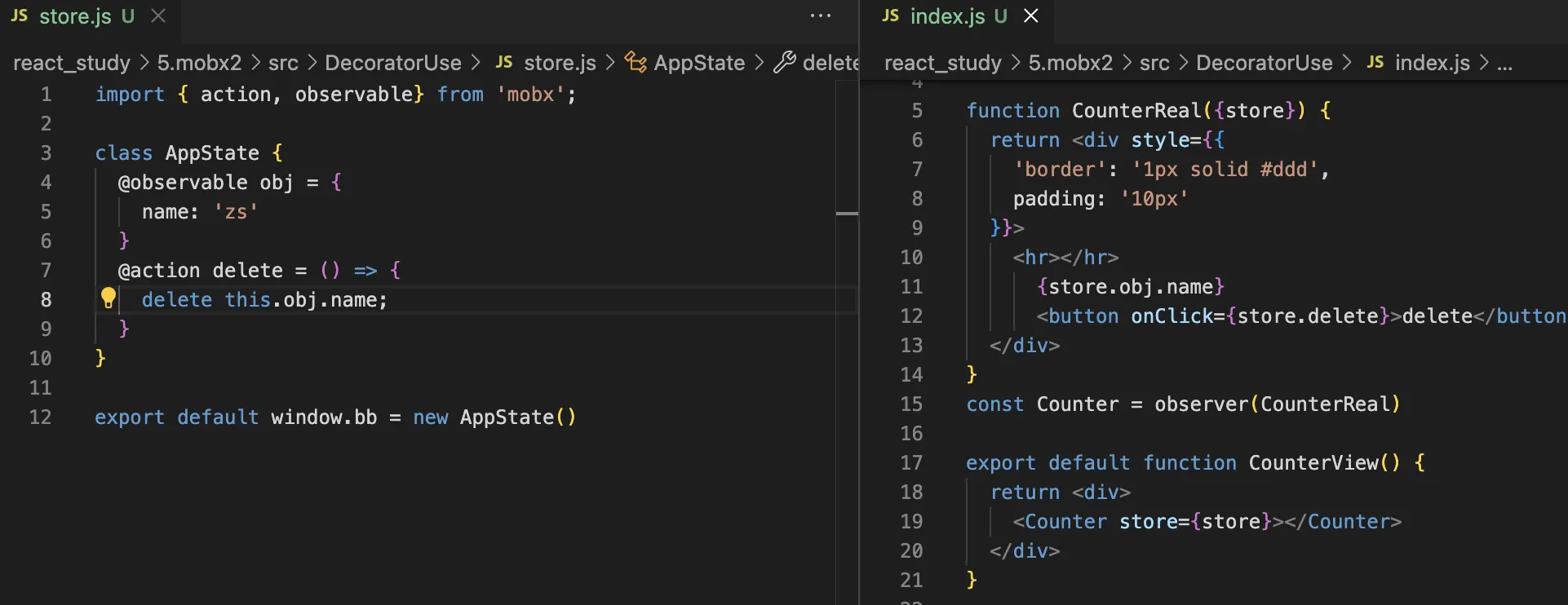This screenshot has width=1568, height=605.
Task: Click the 'zs' string value
Action: [x=236, y=212]
